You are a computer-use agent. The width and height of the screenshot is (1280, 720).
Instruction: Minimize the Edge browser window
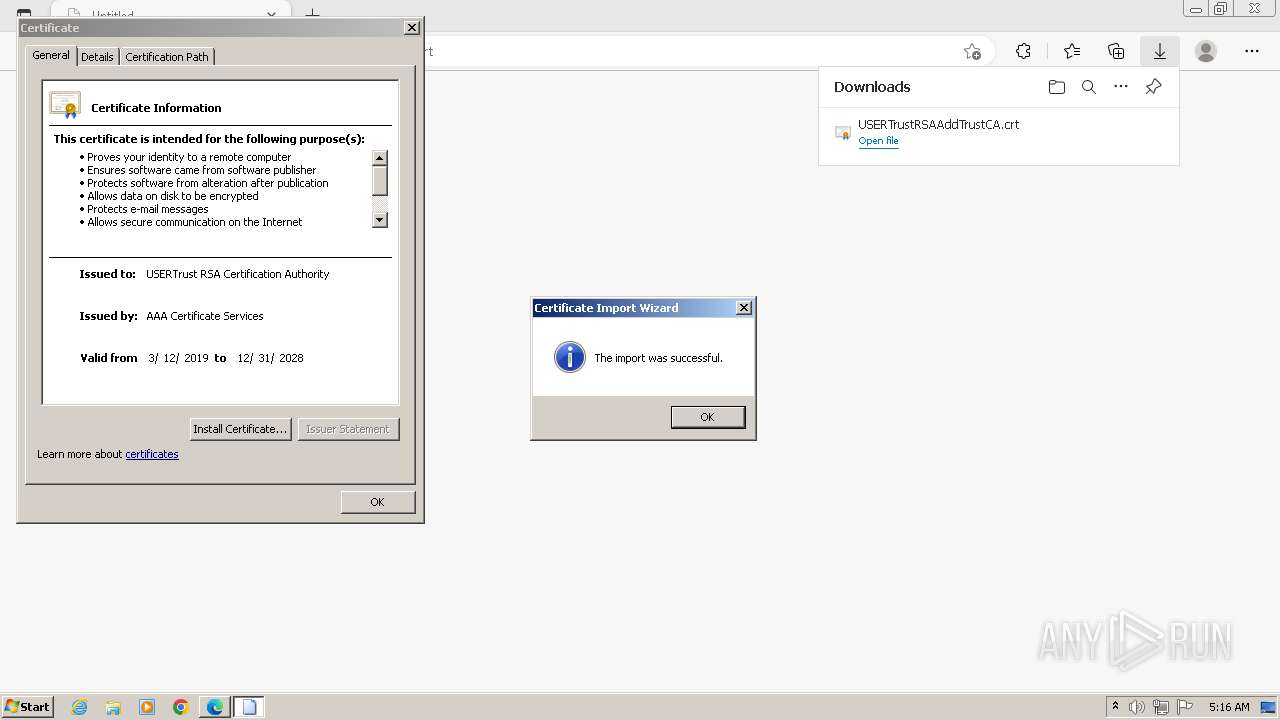pyautogui.click(x=1196, y=9)
